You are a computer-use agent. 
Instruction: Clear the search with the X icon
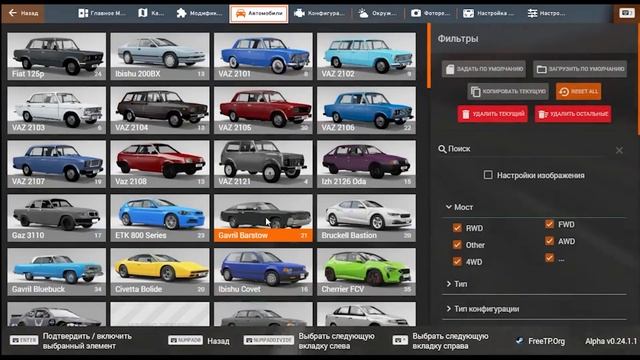coord(619,150)
